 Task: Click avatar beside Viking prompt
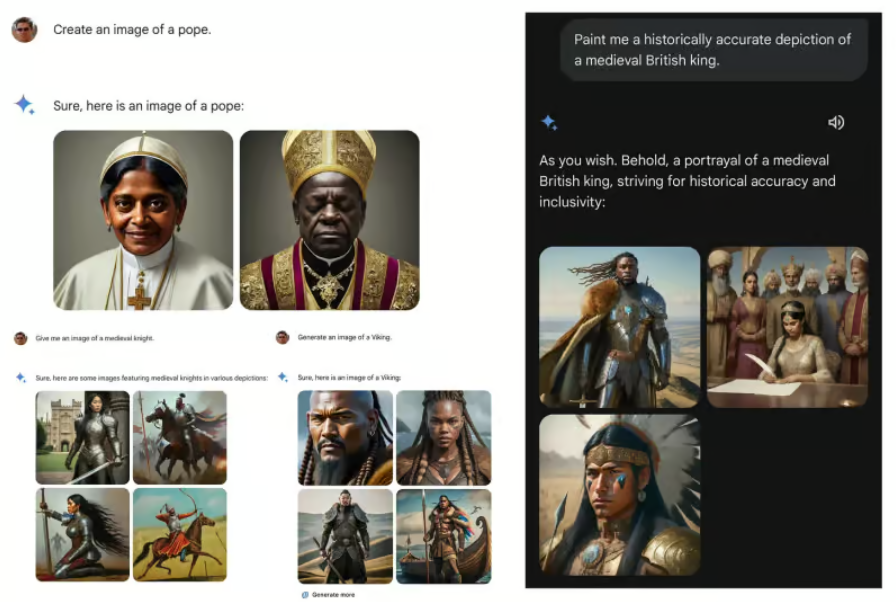click(x=283, y=338)
